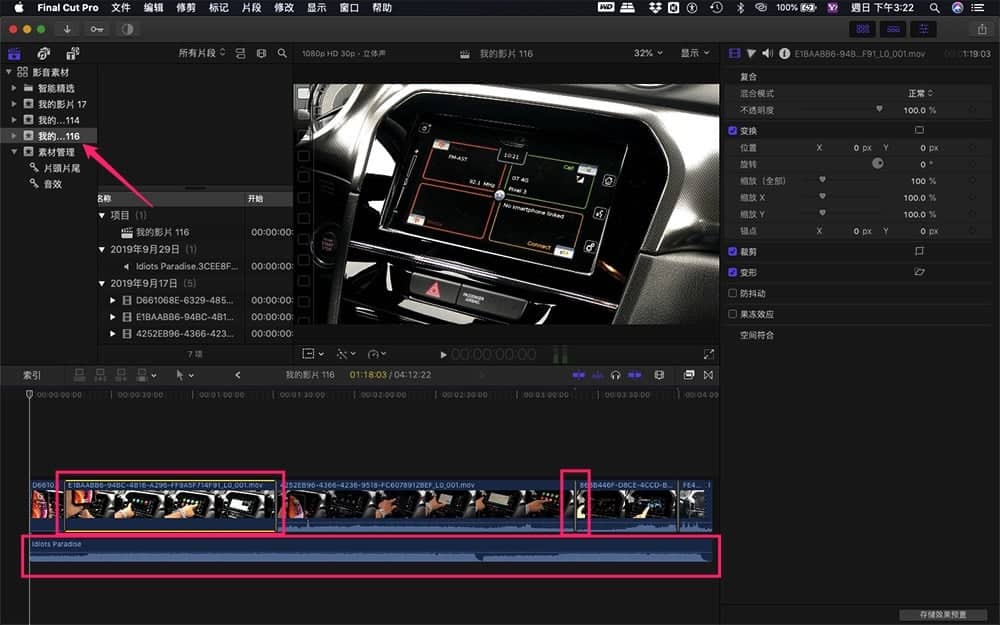Screen dimensions: 1000x625
Task: Expand the viewer to full screen
Action: (x=709, y=354)
